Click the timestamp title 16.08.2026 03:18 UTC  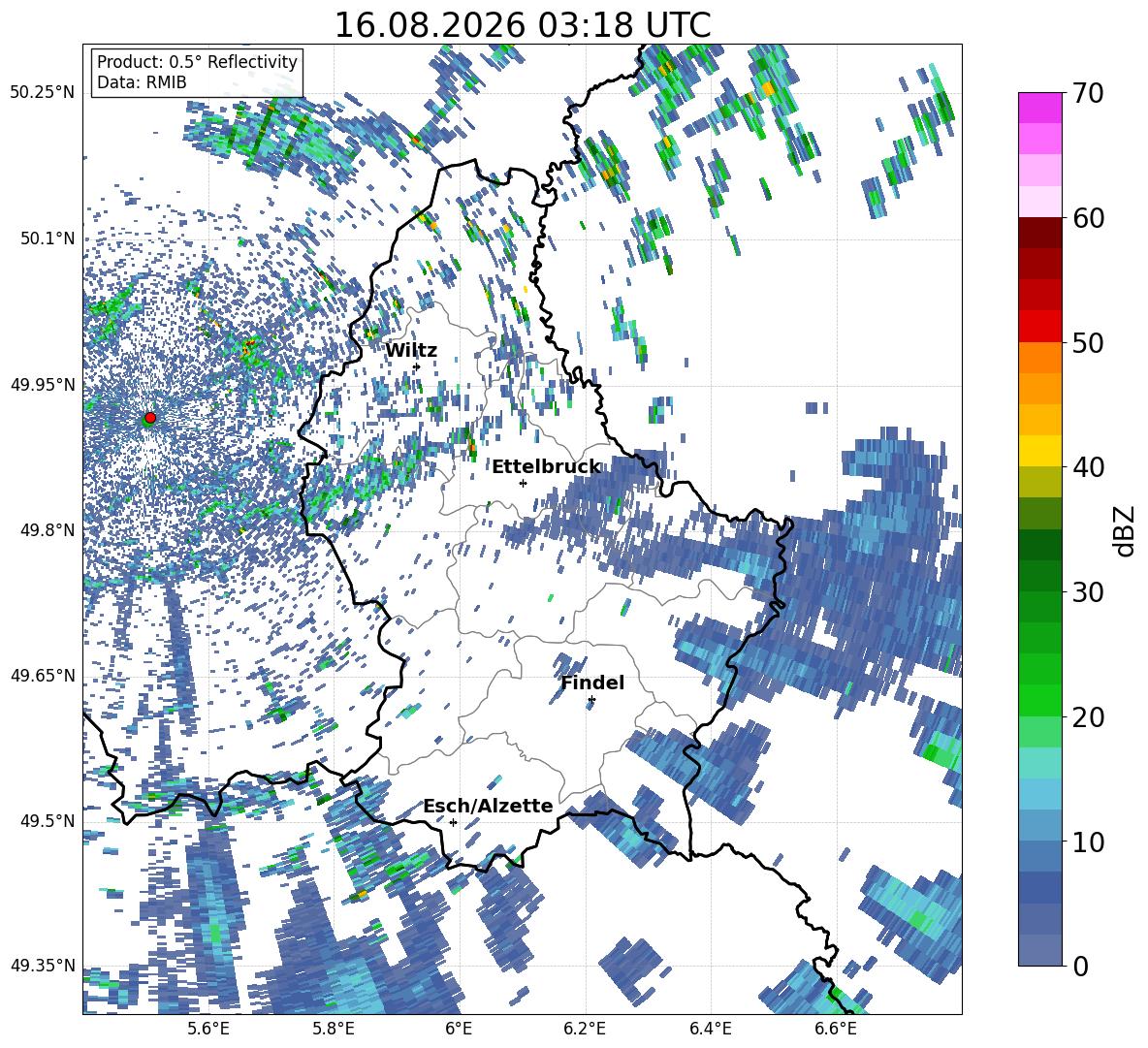coord(522,25)
